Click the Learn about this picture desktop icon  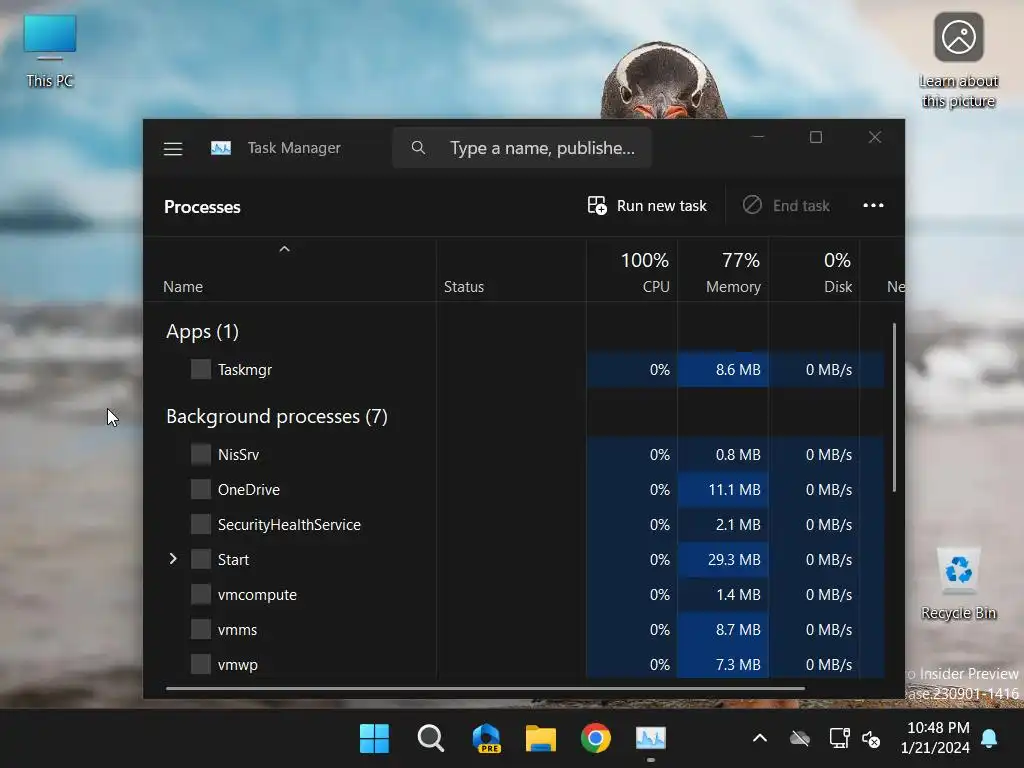(958, 60)
